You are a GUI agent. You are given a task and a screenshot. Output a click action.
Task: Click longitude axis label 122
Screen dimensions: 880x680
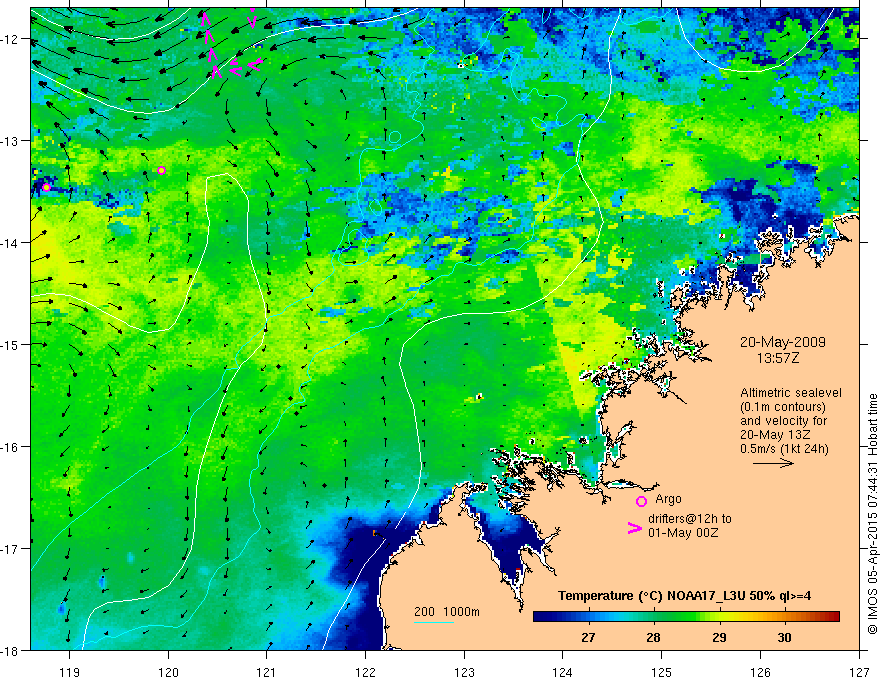coord(365,672)
